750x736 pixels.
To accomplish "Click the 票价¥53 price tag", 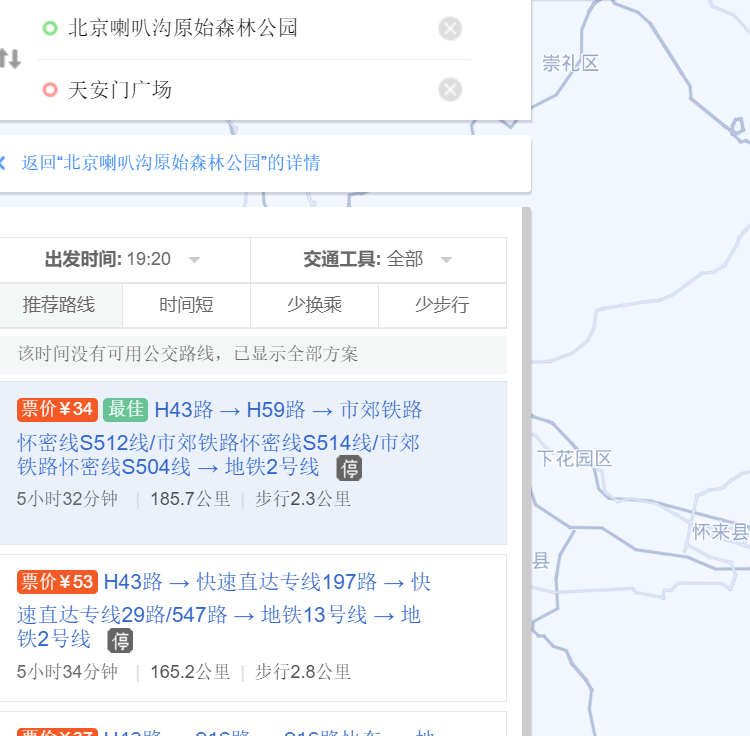I will tap(57, 582).
